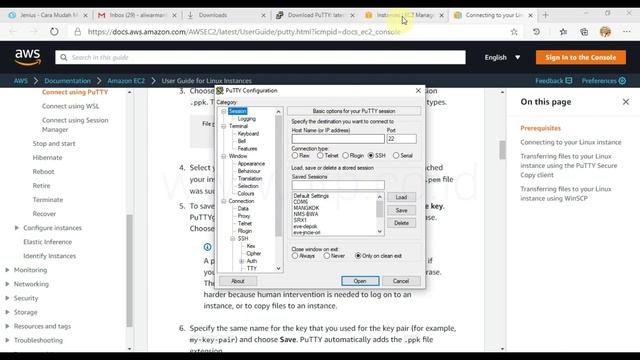Screen dimensions: 640x360
Task: Click the Open button in PuTTY
Action: [360, 281]
